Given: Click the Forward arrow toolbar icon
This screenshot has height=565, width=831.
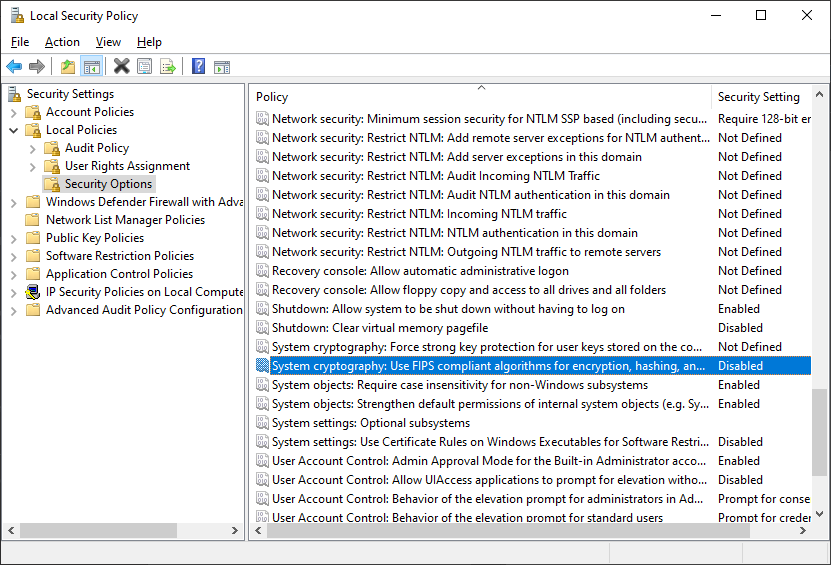Looking at the screenshot, I should coord(37,67).
